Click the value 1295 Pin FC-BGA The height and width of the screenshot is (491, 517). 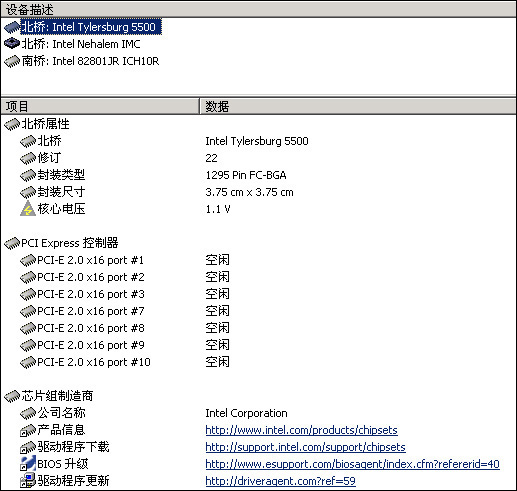tap(246, 175)
